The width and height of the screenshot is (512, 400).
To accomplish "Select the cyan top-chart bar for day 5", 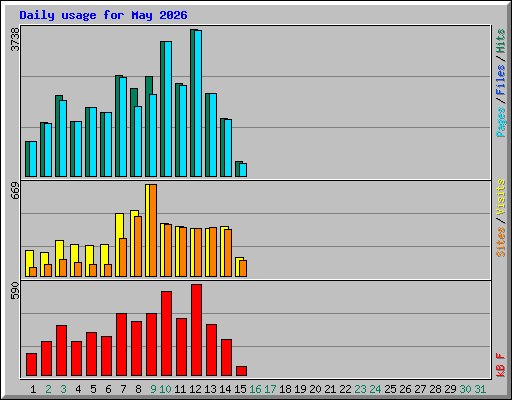I will pyautogui.click(x=93, y=142).
